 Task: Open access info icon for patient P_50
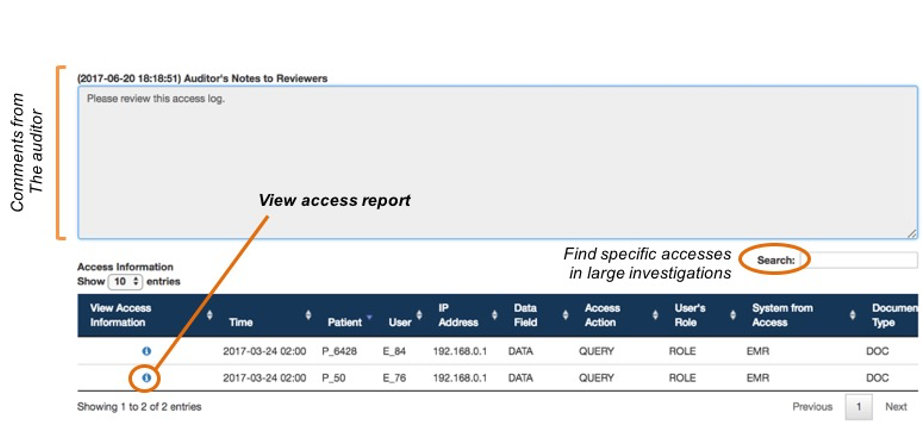tap(146, 378)
